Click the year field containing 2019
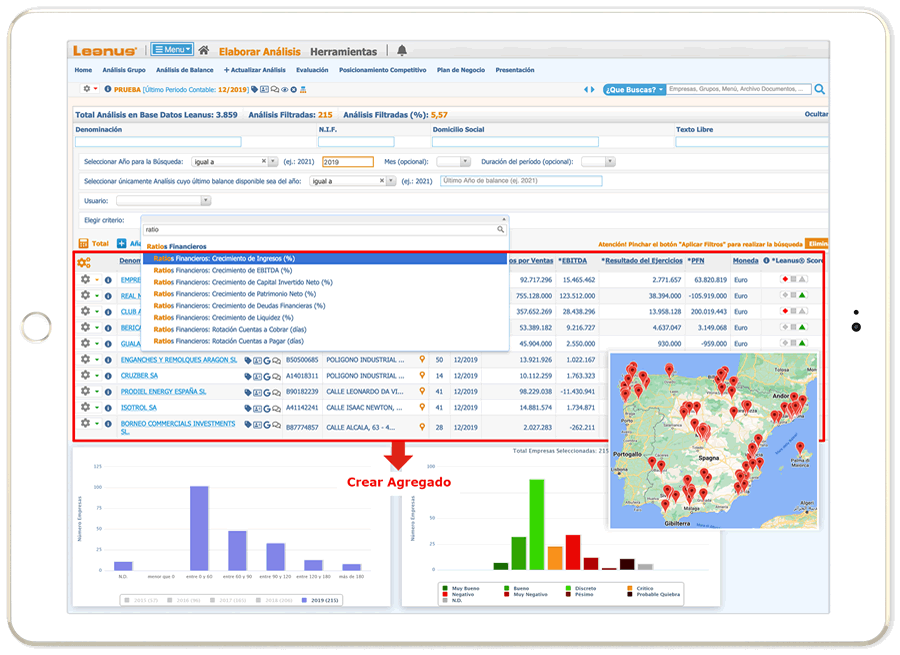The image size is (900, 655). pos(348,162)
